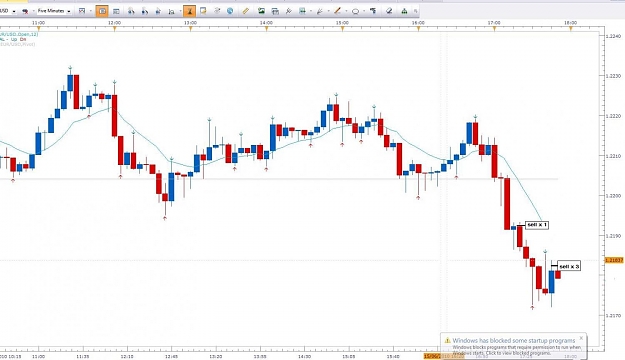
Task: Click the yellow sticky note icon
Action: tap(203, 11)
